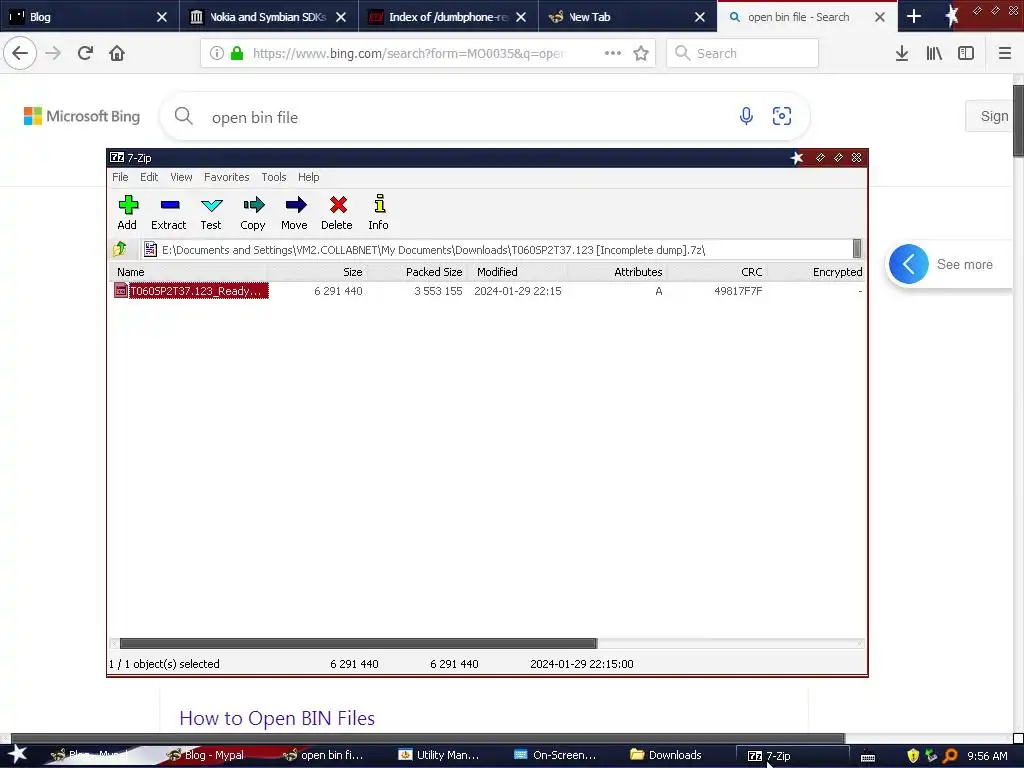Open the Info toolbar icon in 7-Zip
The height and width of the screenshot is (768, 1024).
(x=378, y=212)
